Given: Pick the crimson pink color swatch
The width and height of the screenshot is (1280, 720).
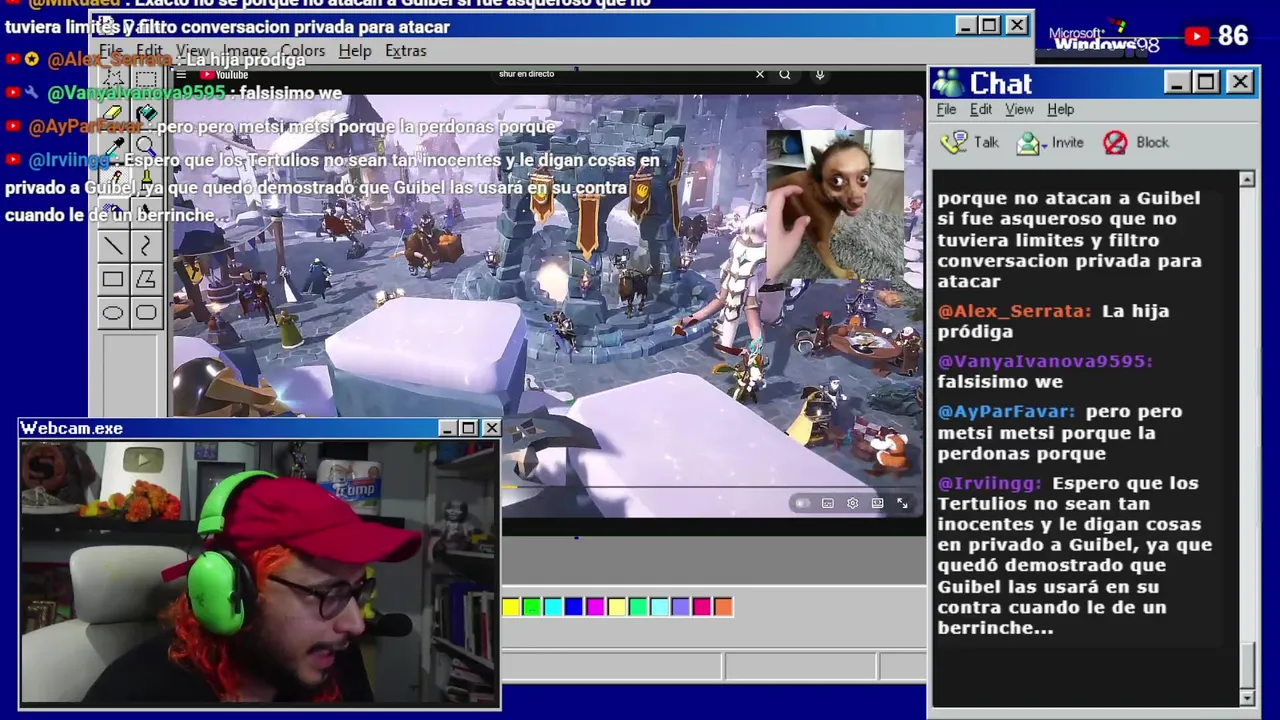Looking at the screenshot, I should pyautogui.click(x=702, y=606).
